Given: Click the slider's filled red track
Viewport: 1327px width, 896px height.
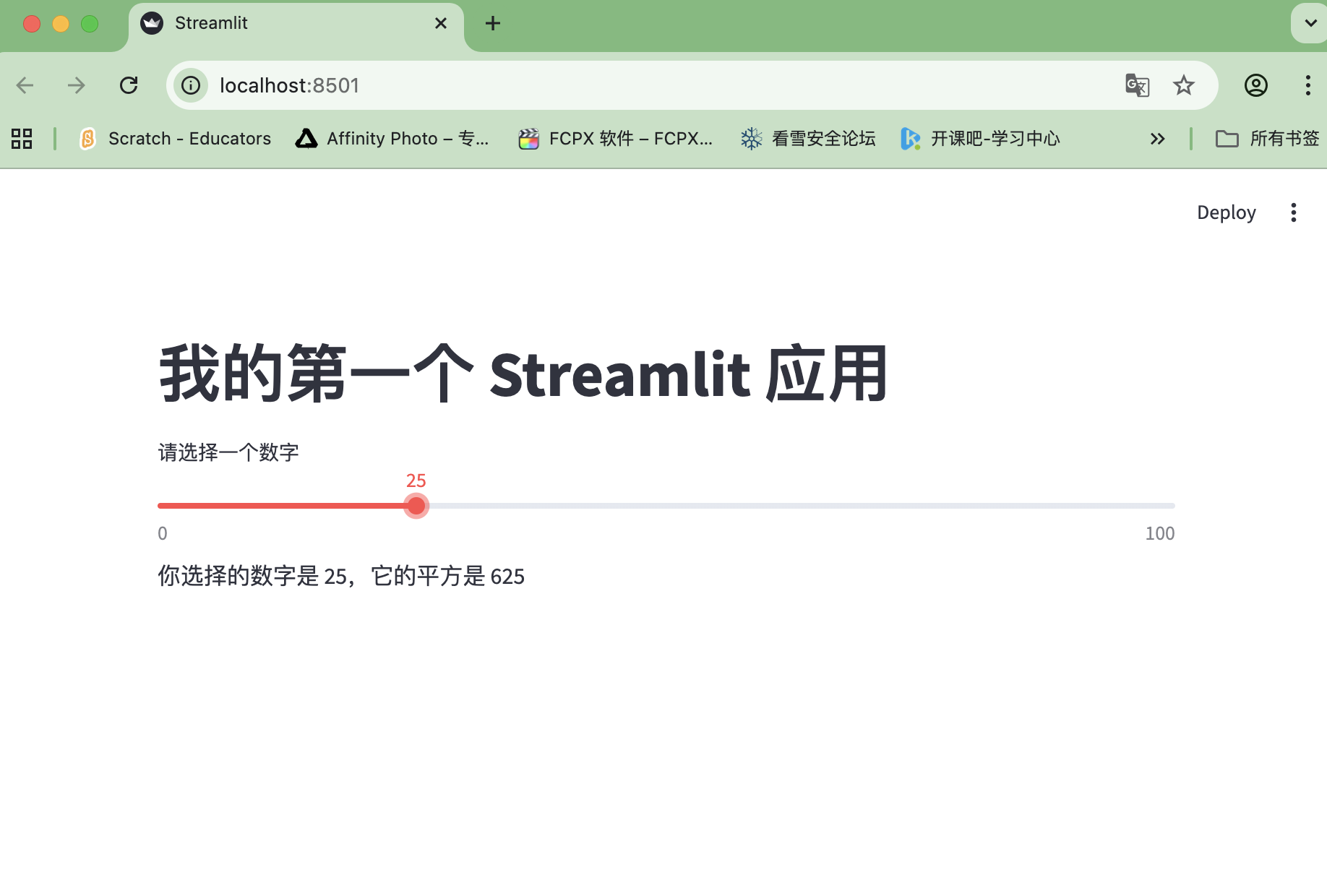Looking at the screenshot, I should click(x=280, y=506).
